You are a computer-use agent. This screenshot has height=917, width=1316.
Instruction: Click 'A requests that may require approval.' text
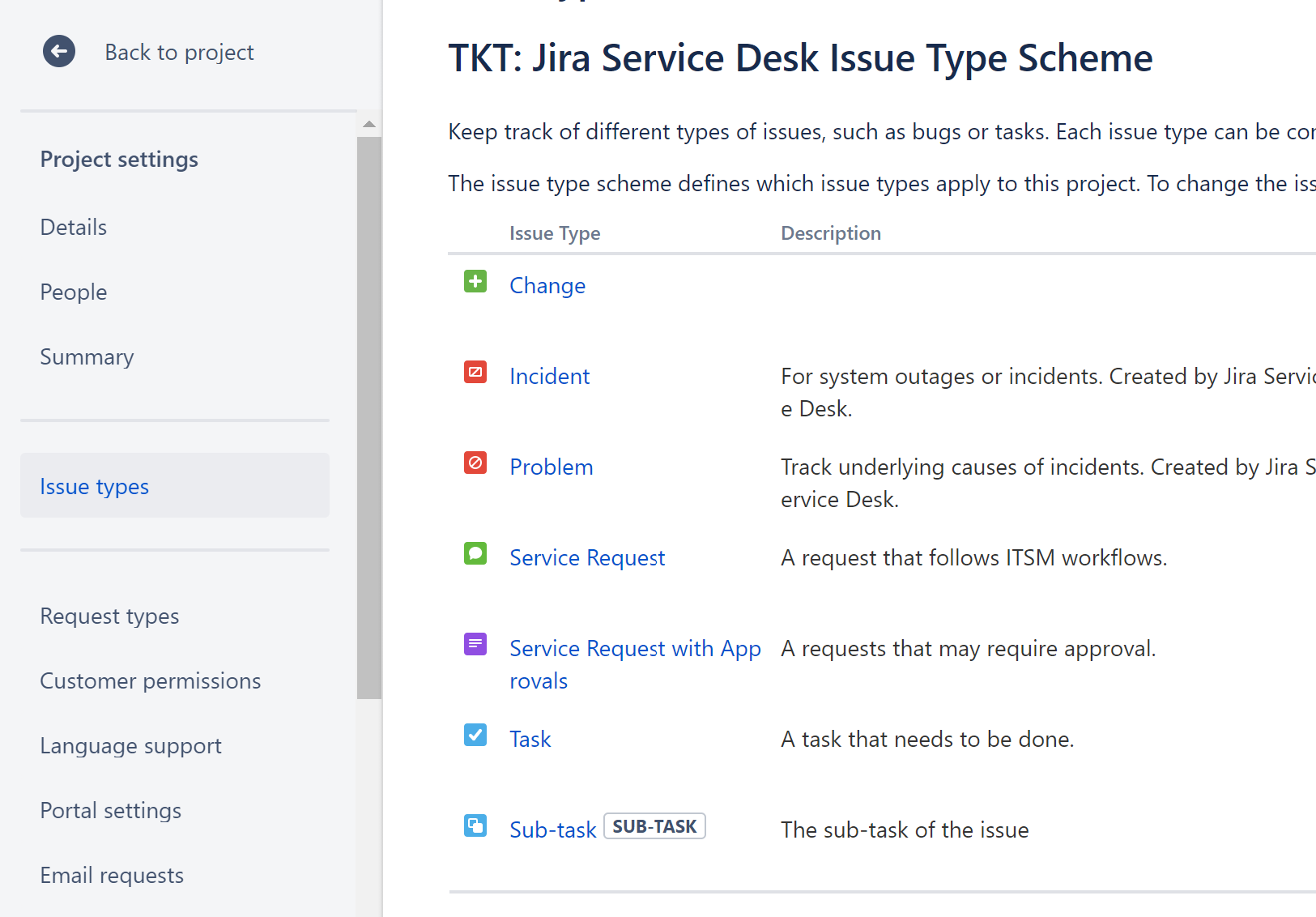969,649
